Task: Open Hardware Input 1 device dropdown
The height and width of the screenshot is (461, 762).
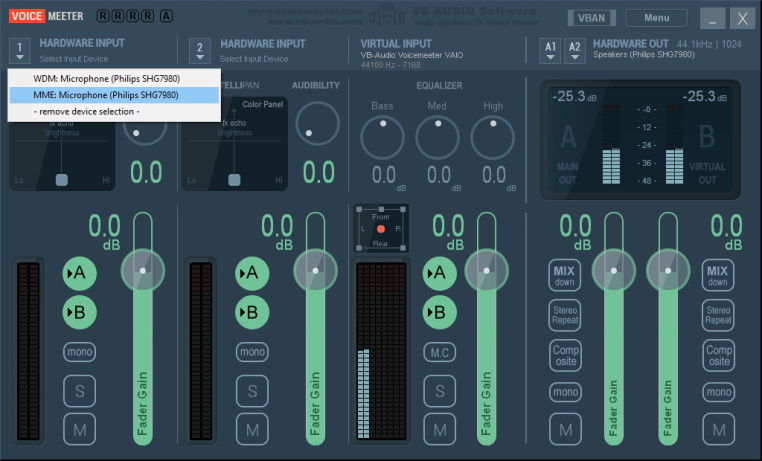Action: [x=19, y=51]
